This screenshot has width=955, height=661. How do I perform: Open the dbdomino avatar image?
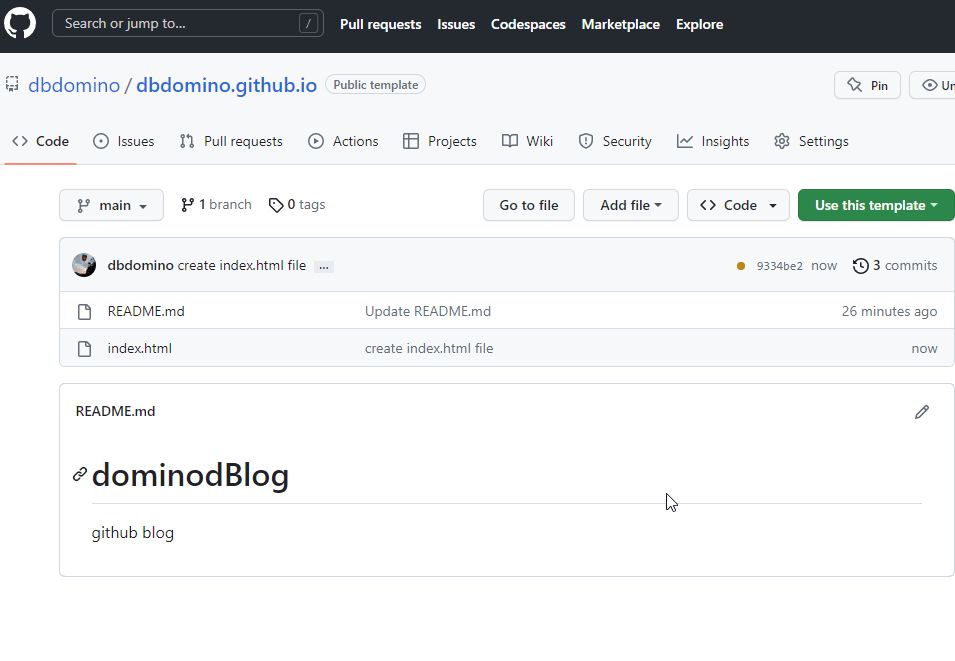click(84, 265)
